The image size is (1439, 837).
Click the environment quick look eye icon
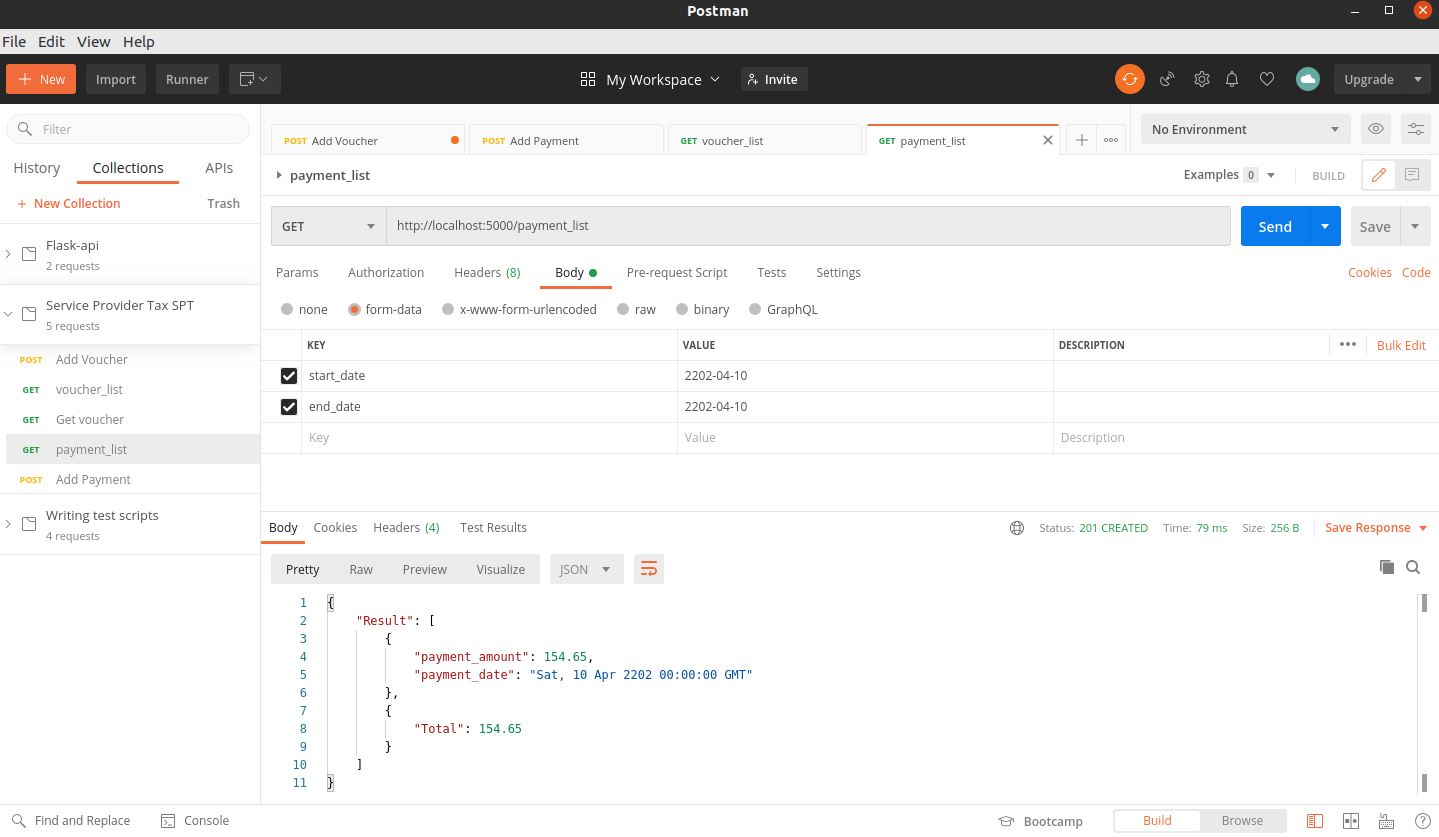[1376, 129]
